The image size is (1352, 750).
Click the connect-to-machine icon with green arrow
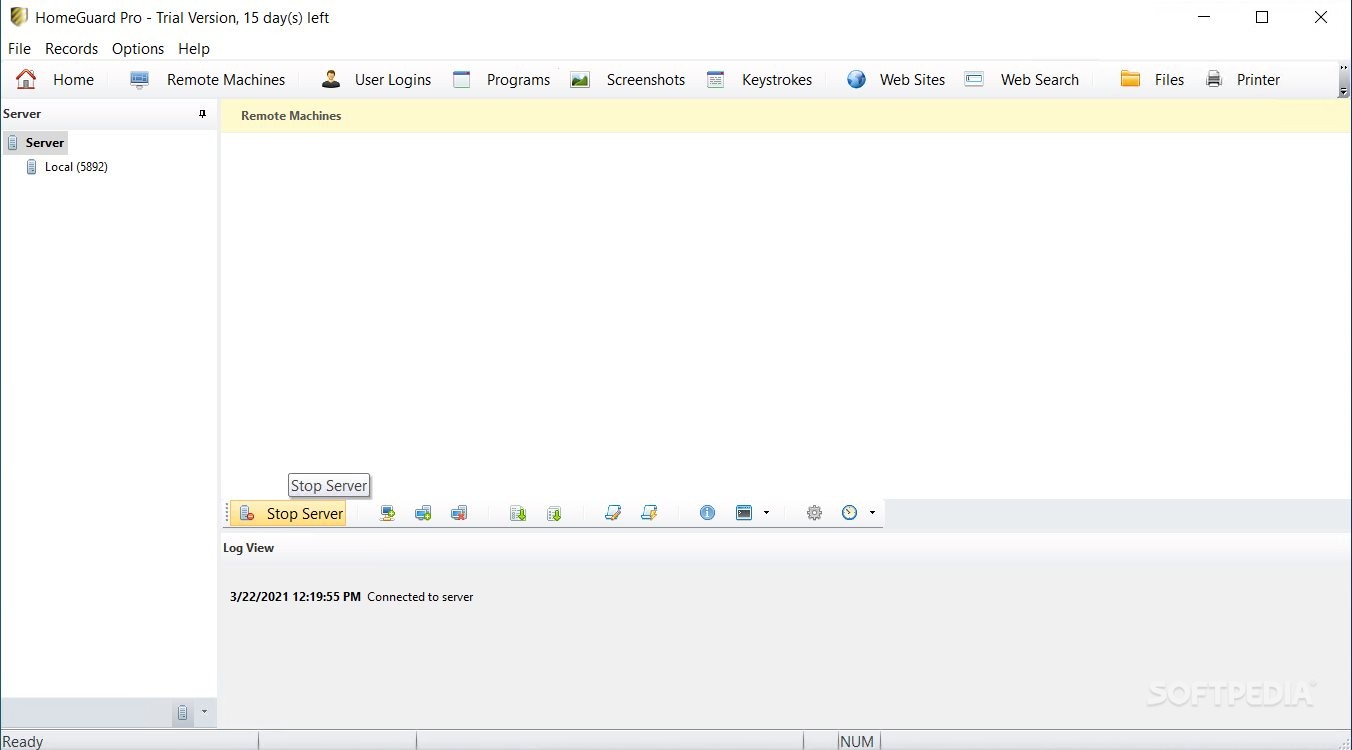(388, 513)
